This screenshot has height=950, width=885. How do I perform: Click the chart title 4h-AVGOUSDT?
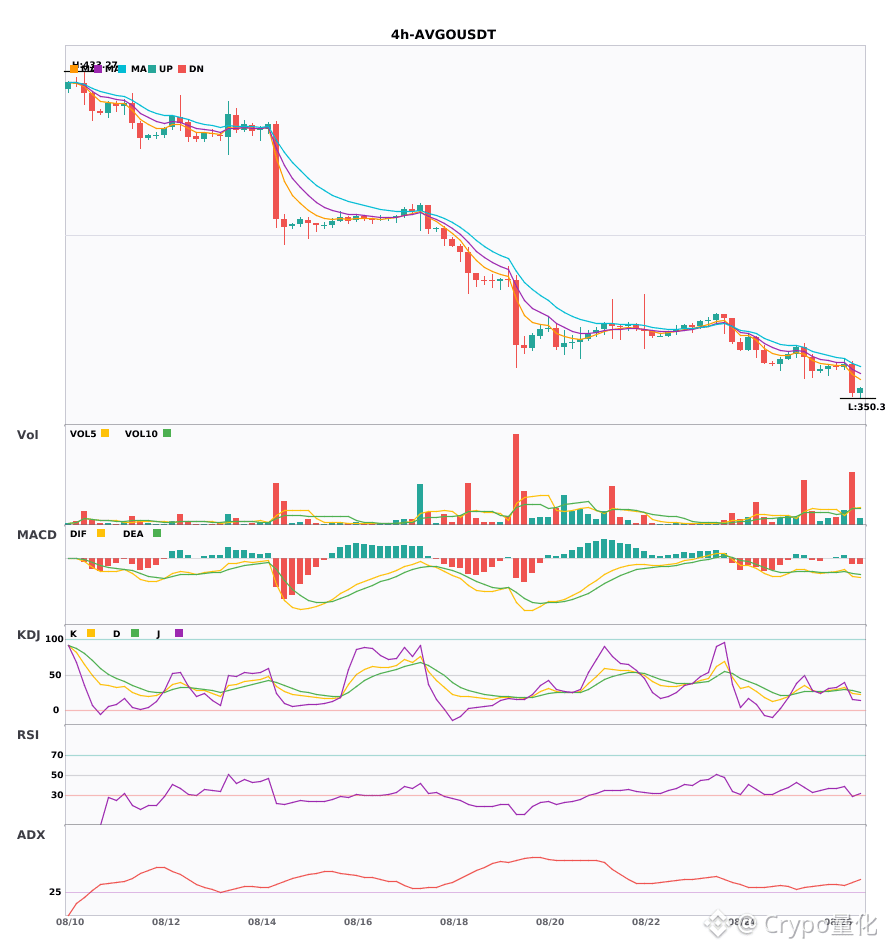pyautogui.click(x=443, y=35)
